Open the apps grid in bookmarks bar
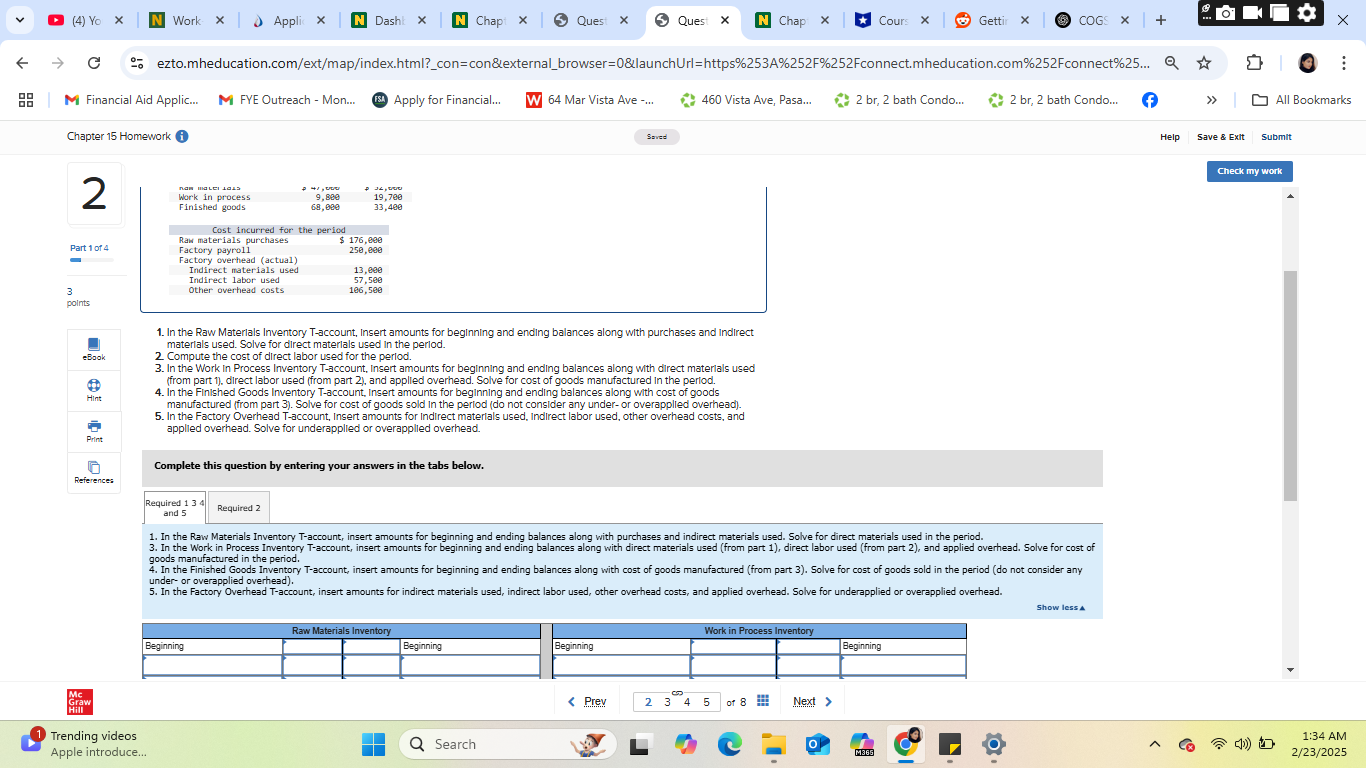 [x=26, y=100]
